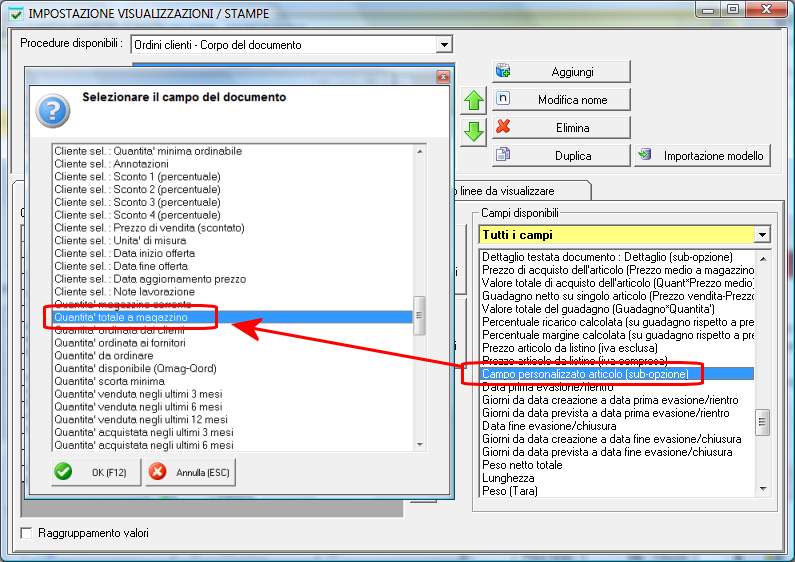Select 'Percentuale ricarico calcolata' field

617,322
